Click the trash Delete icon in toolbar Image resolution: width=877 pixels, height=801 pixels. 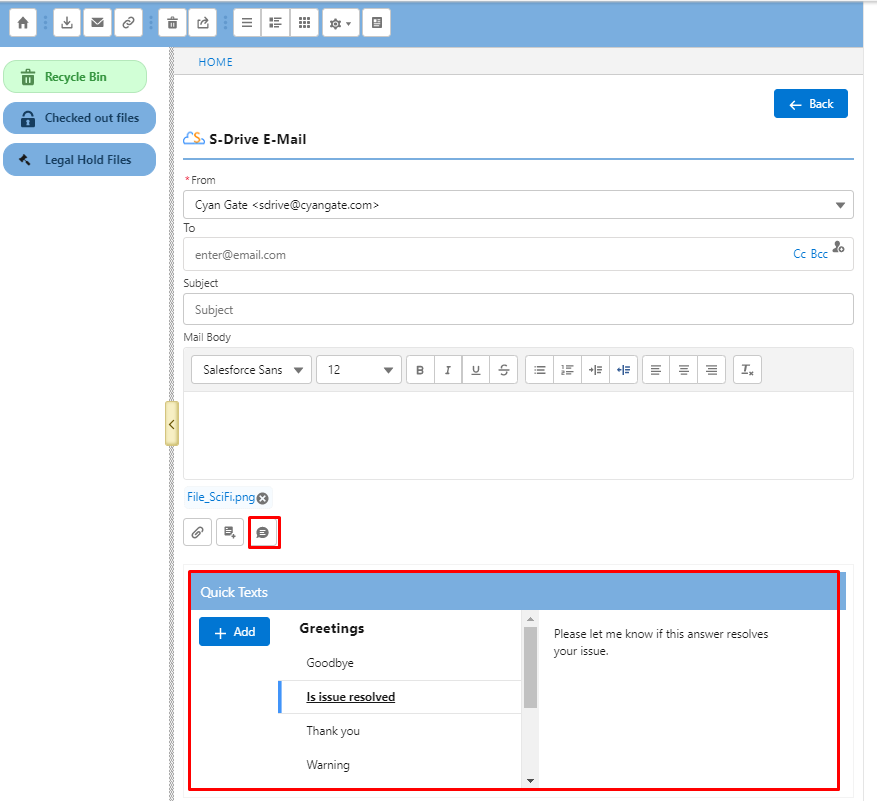[172, 22]
